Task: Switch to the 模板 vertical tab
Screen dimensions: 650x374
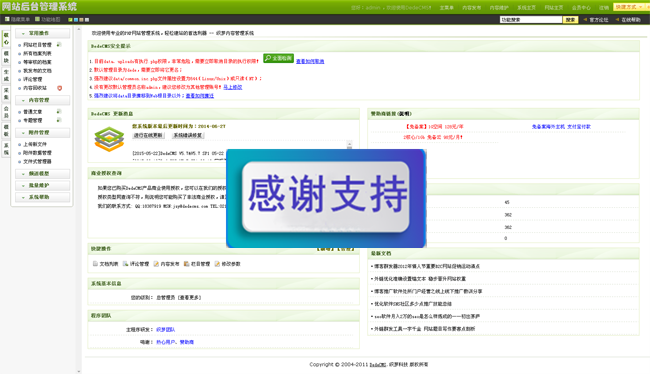Action: [6, 130]
